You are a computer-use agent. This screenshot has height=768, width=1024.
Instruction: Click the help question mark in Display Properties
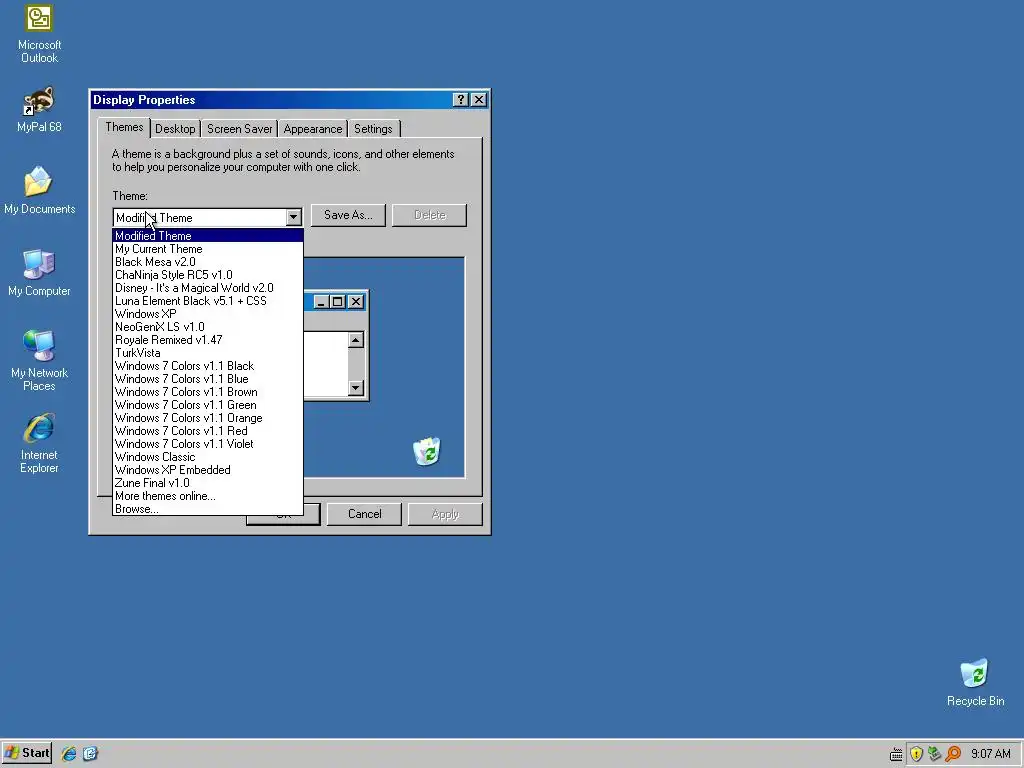coord(460,99)
